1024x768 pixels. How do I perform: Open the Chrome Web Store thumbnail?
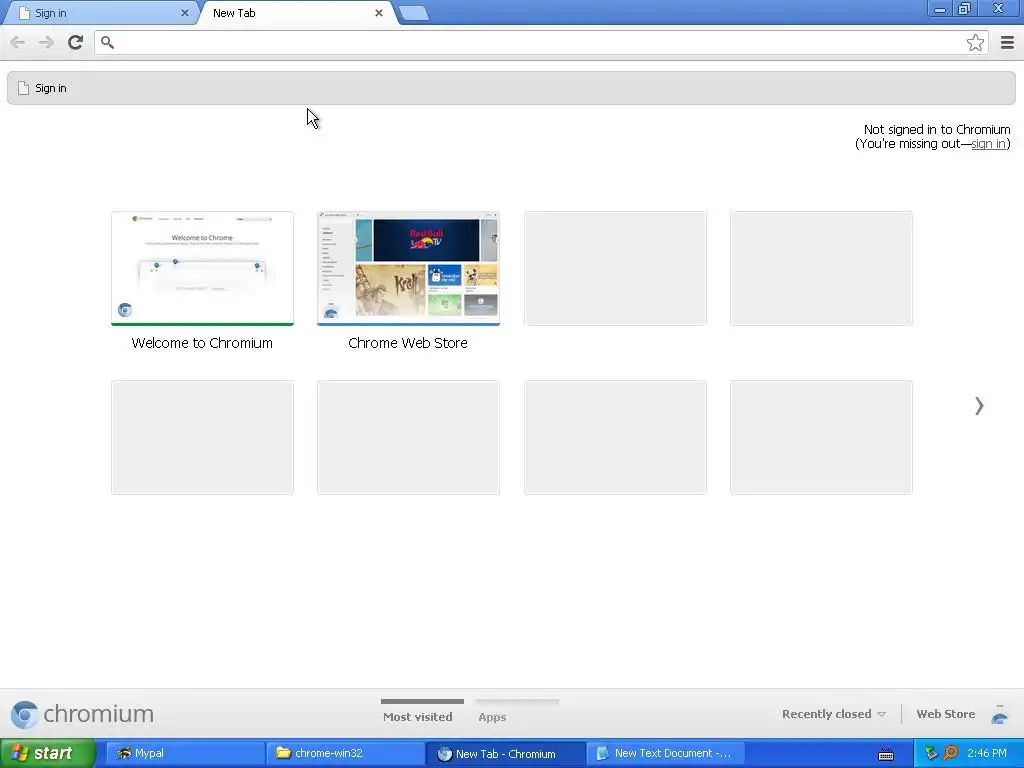[408, 268]
